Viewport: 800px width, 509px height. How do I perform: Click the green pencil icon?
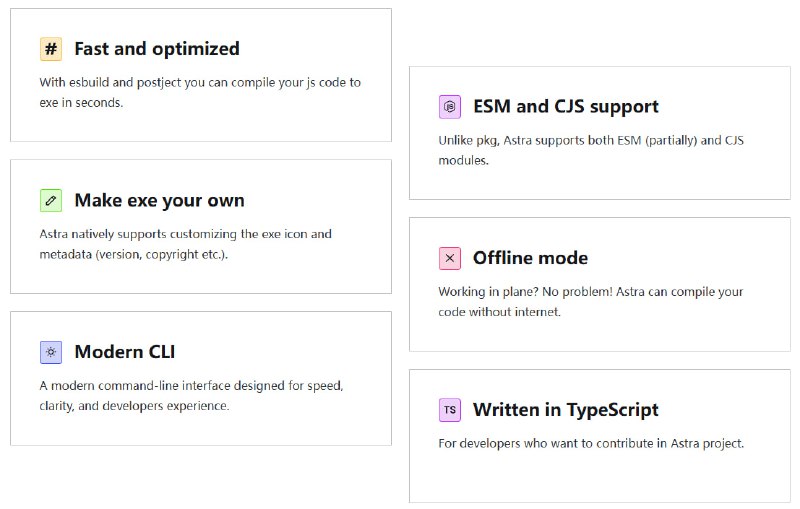click(x=51, y=201)
